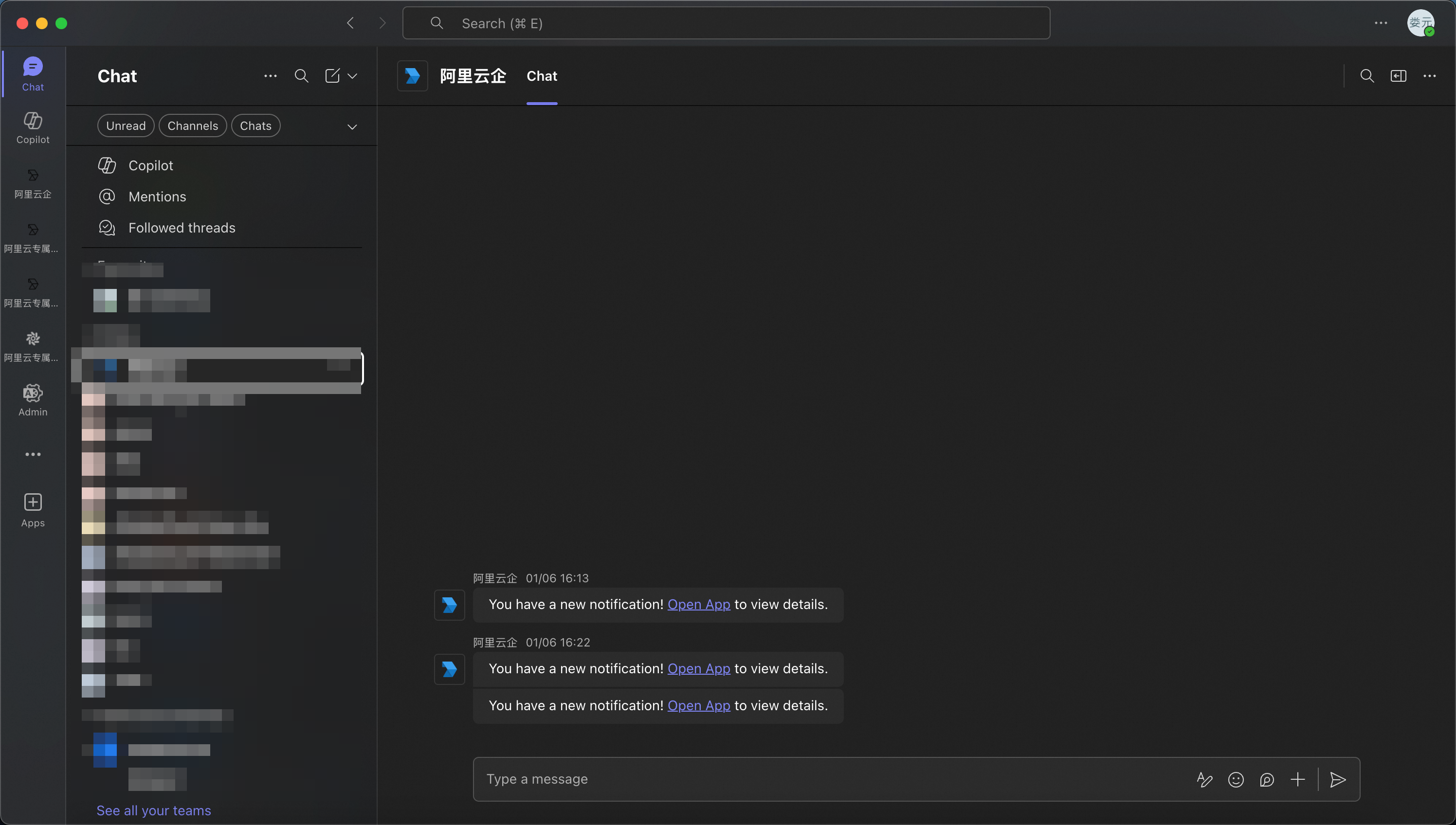
Task: Toggle the Unread filter chip
Action: [126, 126]
